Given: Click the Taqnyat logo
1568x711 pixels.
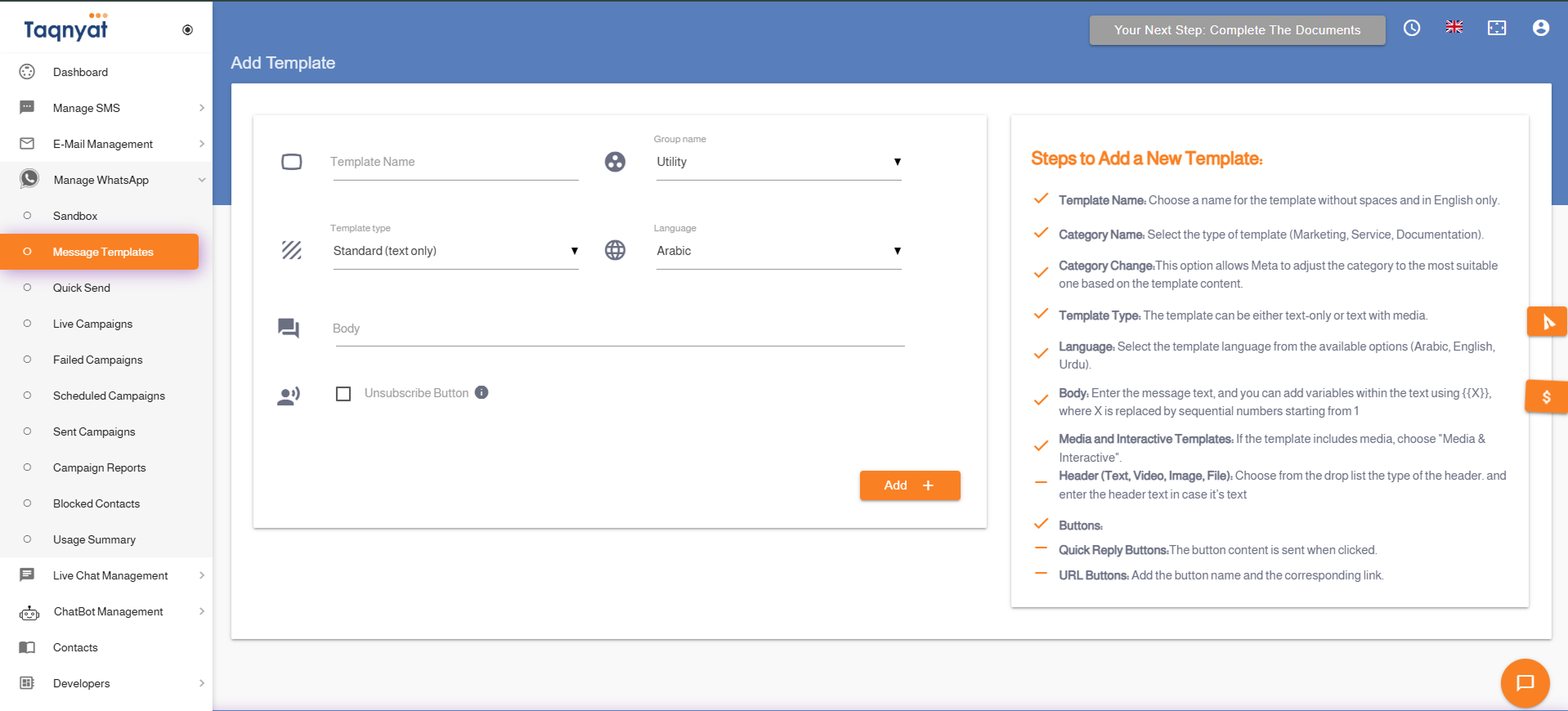Looking at the screenshot, I should (x=65, y=28).
